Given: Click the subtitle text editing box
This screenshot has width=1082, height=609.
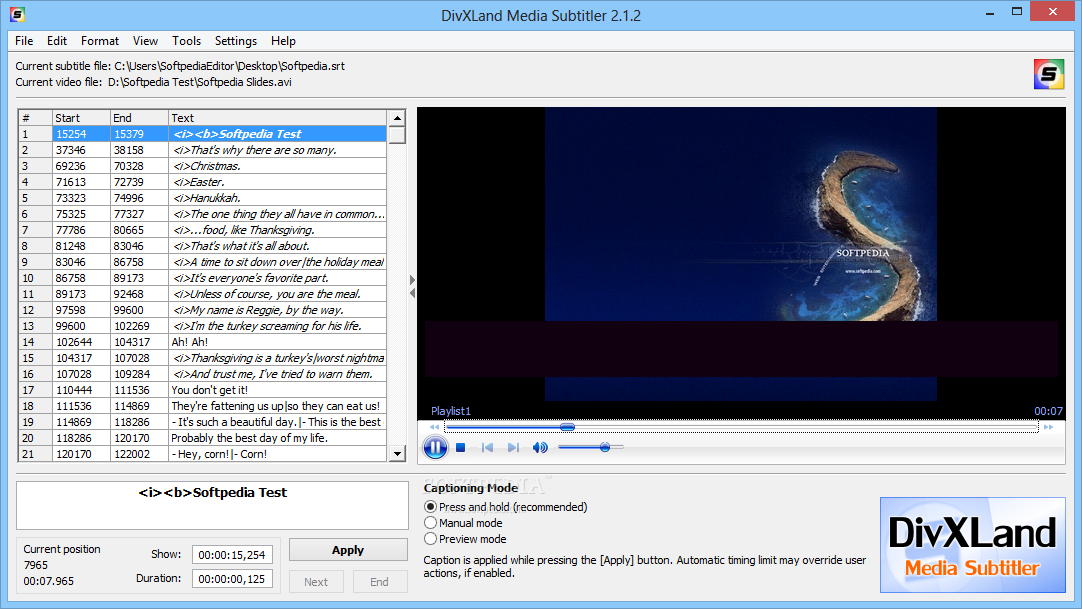Looking at the screenshot, I should 213,505.
